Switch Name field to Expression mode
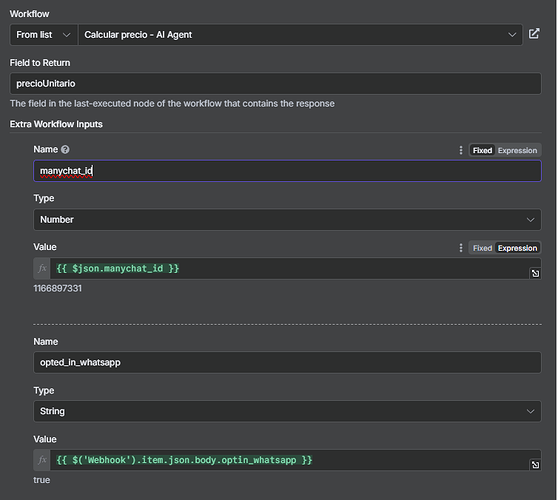The image size is (557, 500). pyautogui.click(x=517, y=151)
